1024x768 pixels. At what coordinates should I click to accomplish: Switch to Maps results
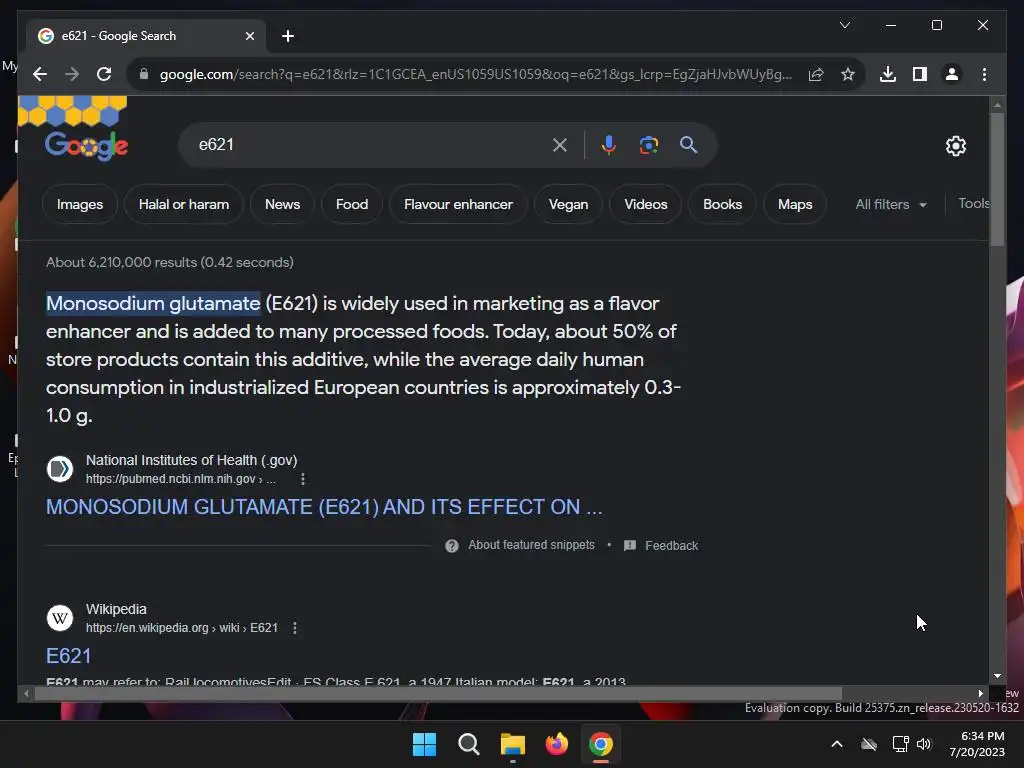coord(795,204)
